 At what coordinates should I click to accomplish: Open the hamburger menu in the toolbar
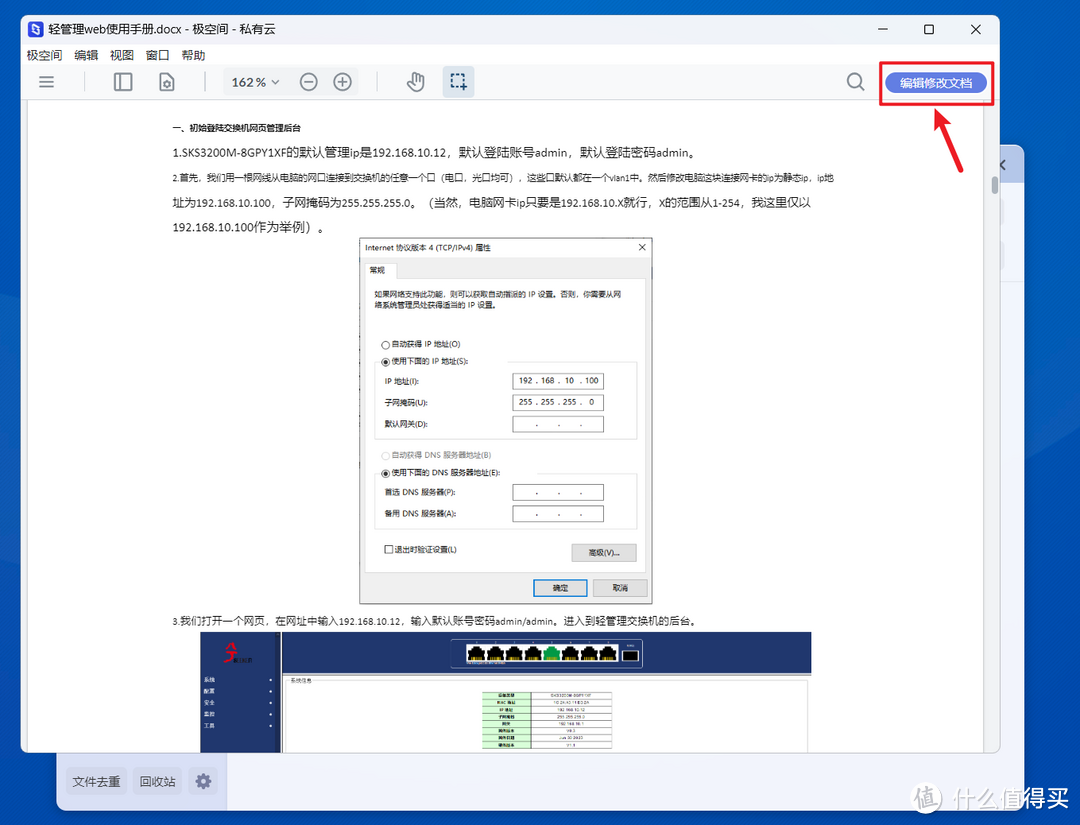46,82
